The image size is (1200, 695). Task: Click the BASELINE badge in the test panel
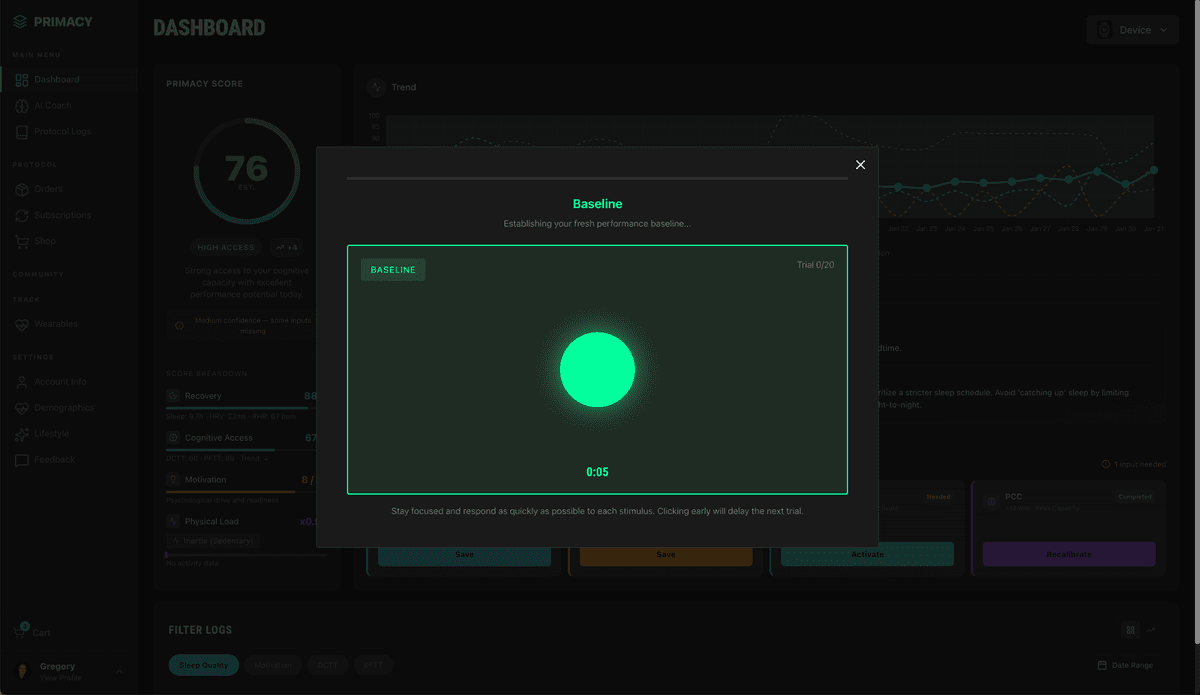pos(393,270)
